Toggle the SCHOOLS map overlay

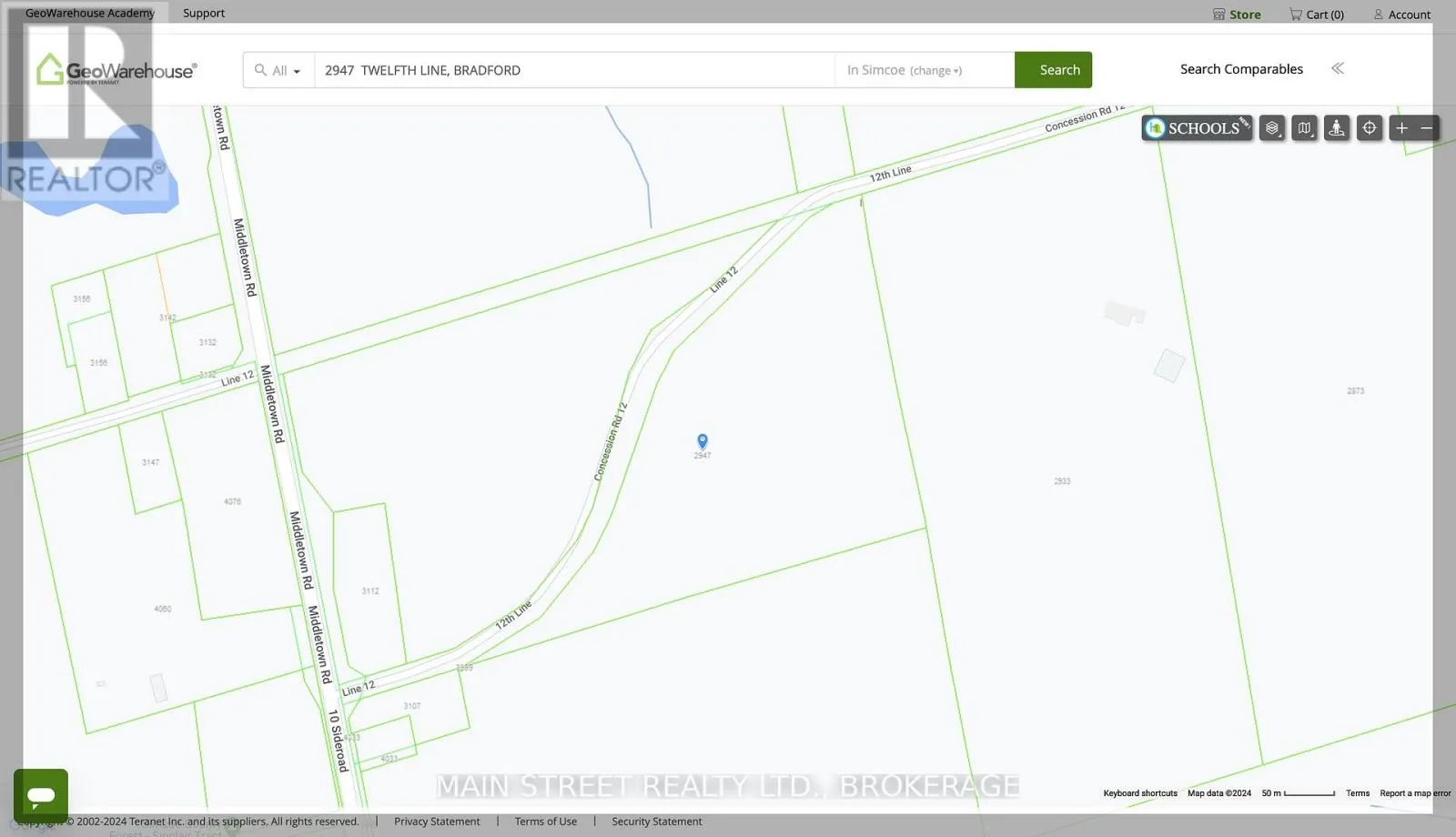click(1197, 128)
